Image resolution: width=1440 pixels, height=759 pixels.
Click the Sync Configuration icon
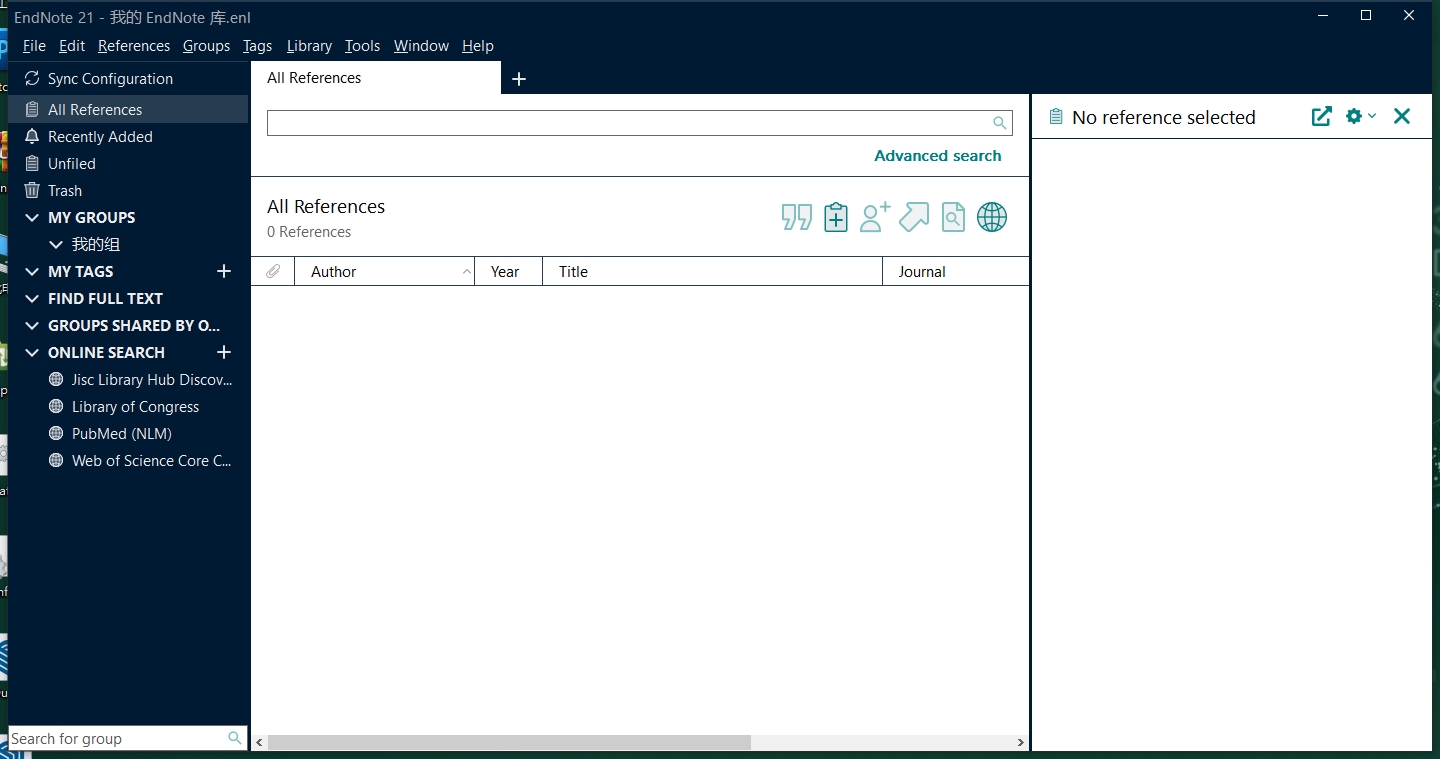[x=32, y=78]
